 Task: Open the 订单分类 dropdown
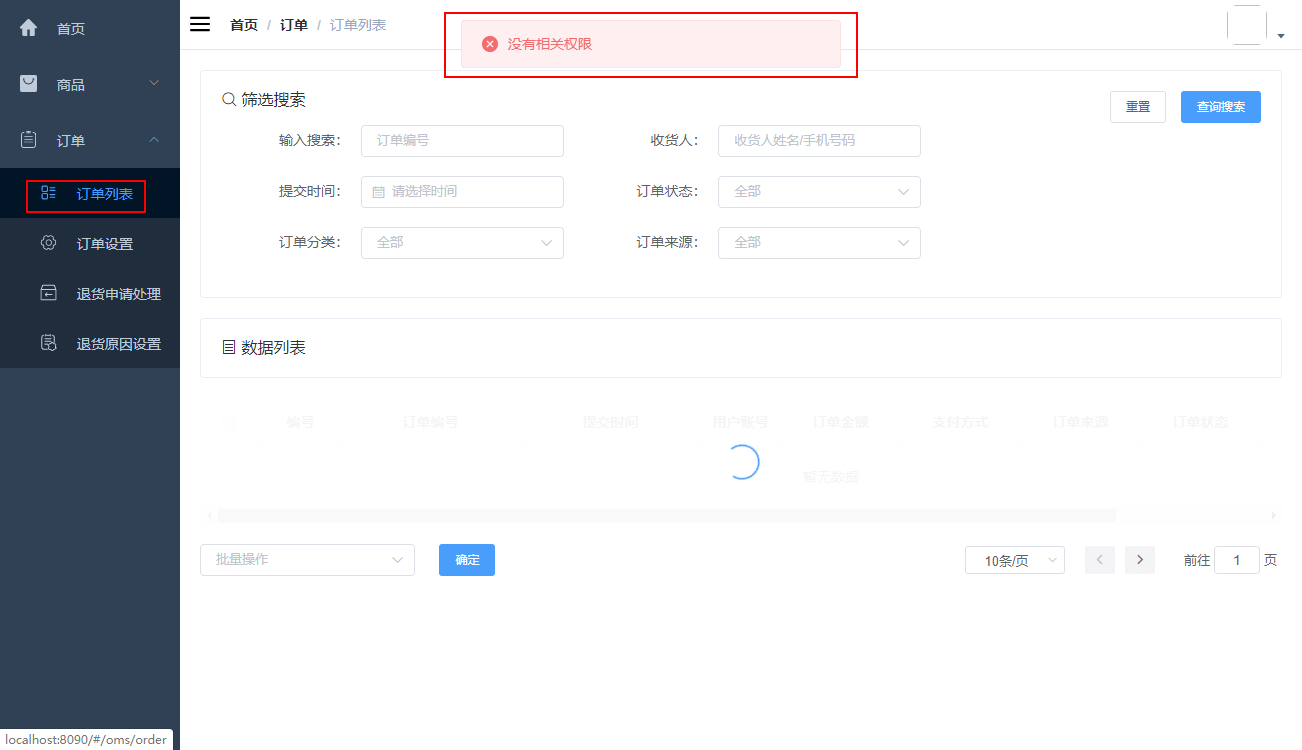462,243
